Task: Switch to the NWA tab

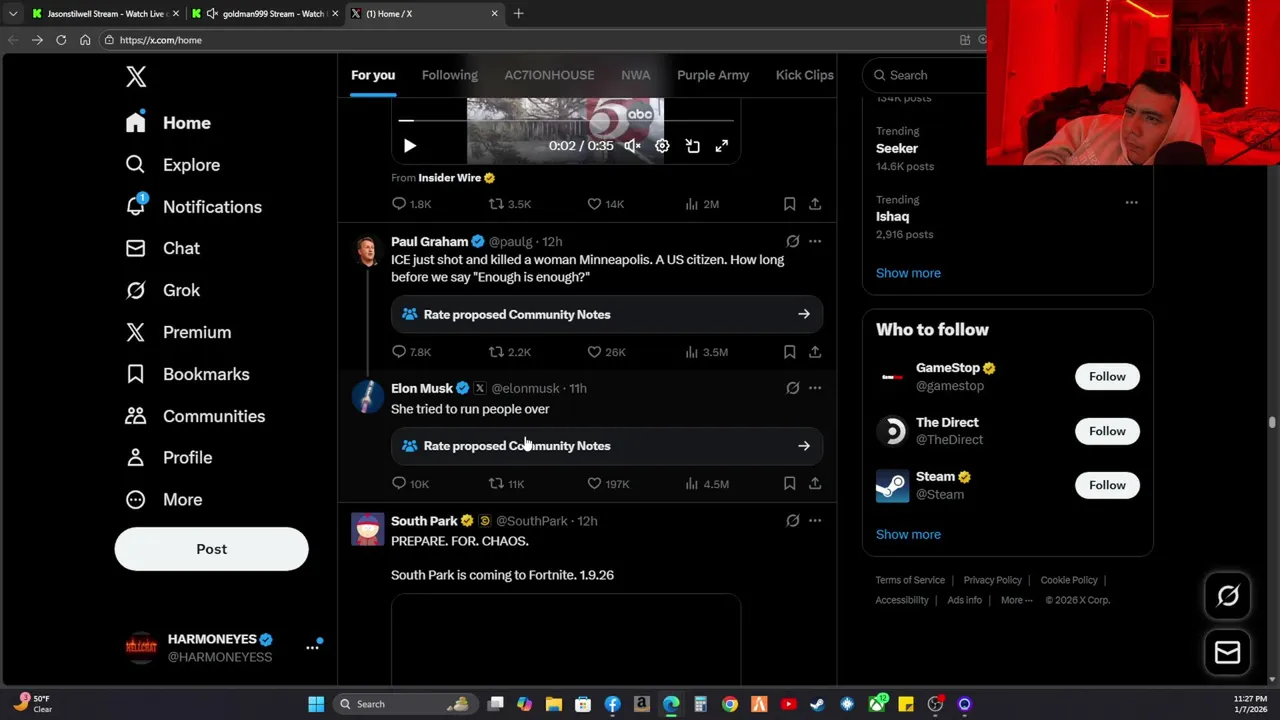Action: pyautogui.click(x=635, y=75)
